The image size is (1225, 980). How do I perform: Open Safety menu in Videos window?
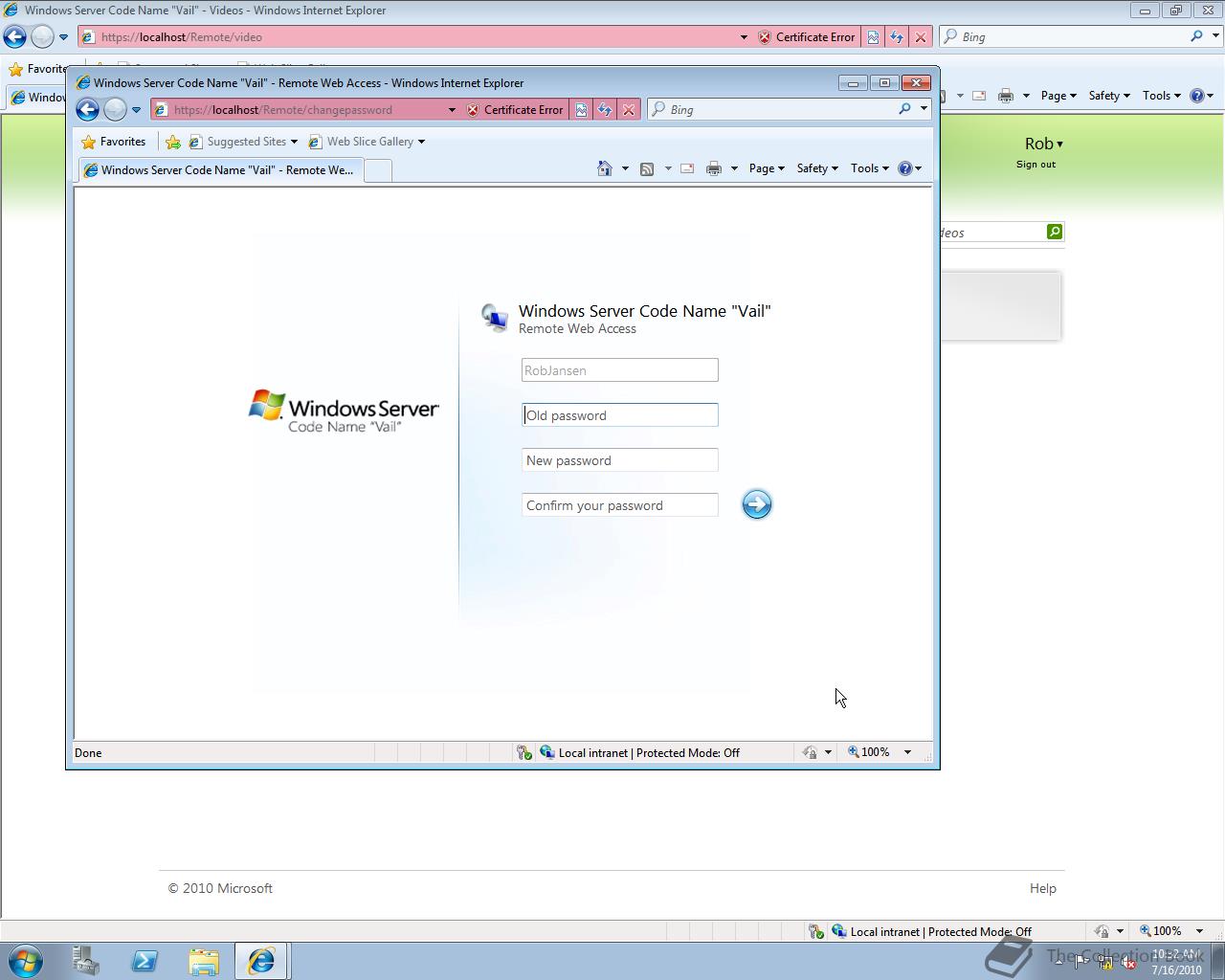[x=1109, y=96]
